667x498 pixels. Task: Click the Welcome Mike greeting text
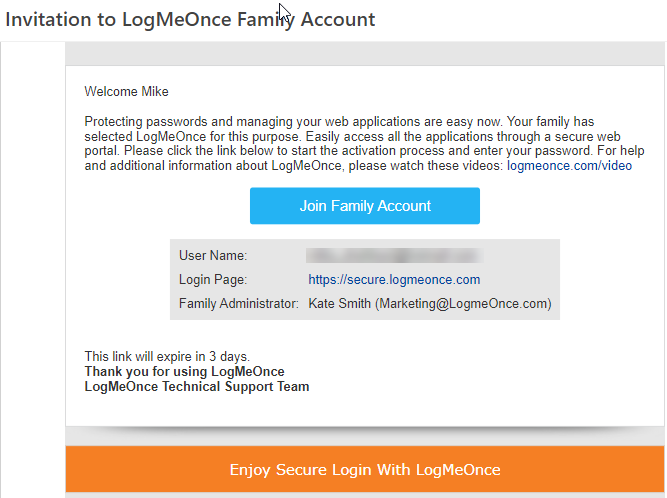tap(126, 91)
